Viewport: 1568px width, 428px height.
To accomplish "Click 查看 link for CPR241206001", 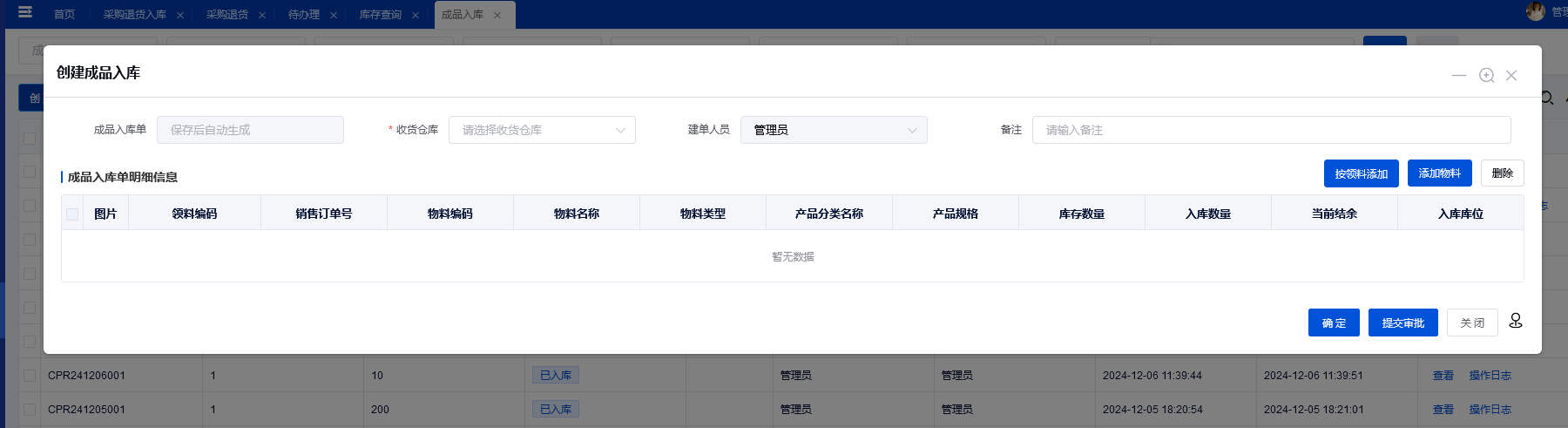I will (x=1443, y=376).
